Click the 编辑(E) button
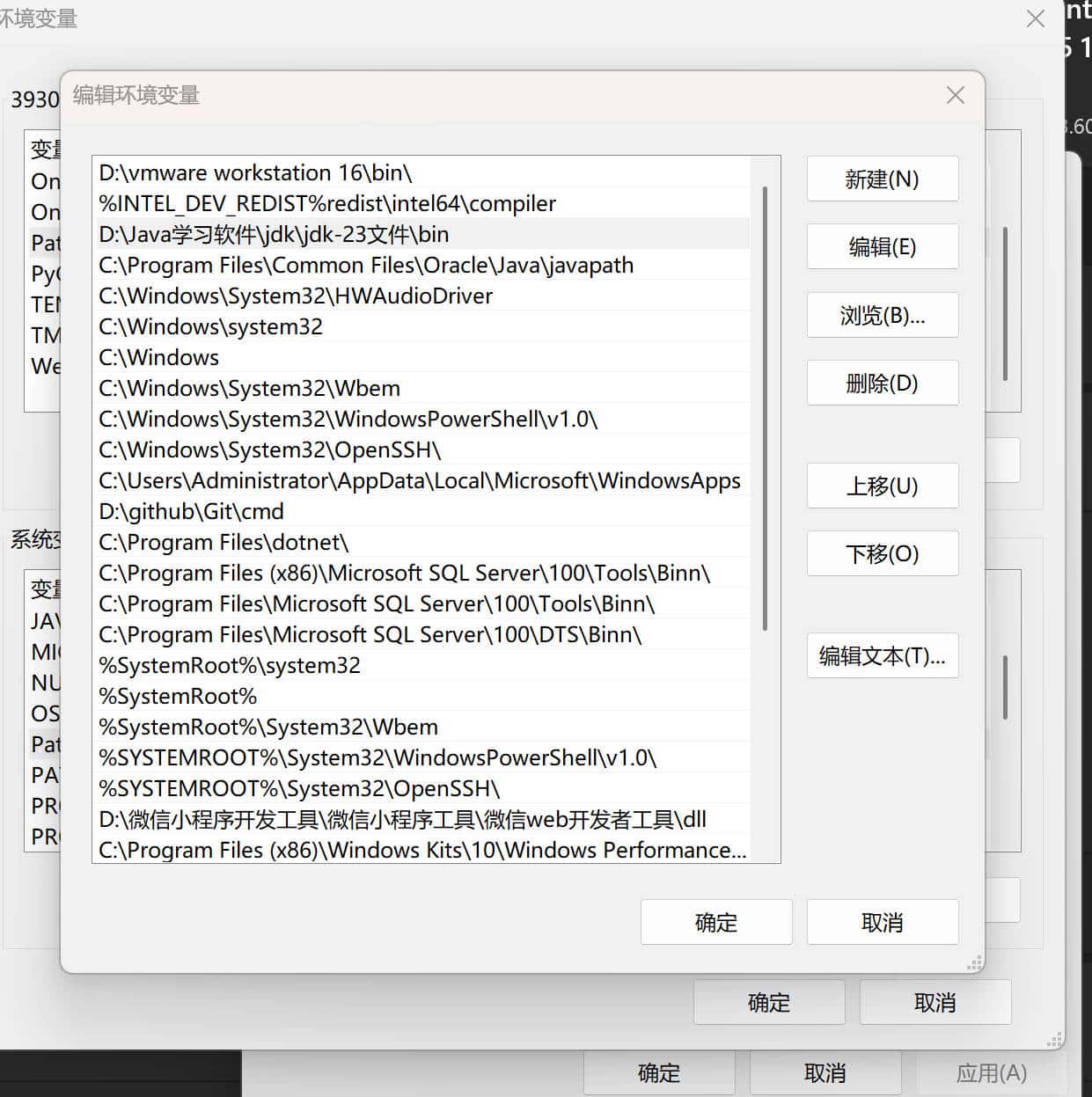 point(882,246)
